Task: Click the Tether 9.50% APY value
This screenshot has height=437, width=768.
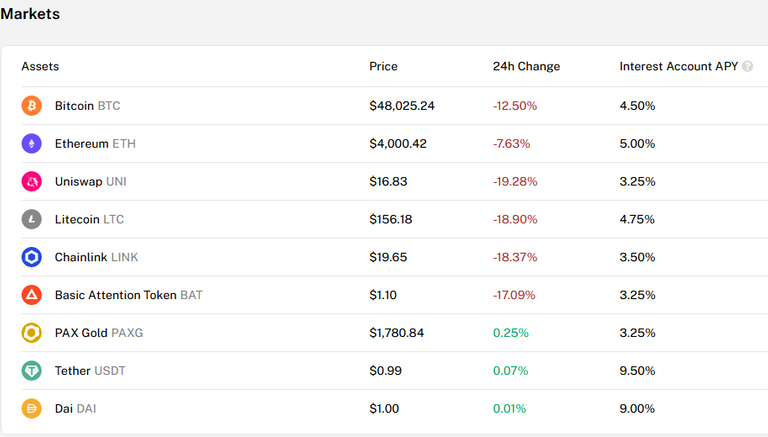Action: point(637,371)
